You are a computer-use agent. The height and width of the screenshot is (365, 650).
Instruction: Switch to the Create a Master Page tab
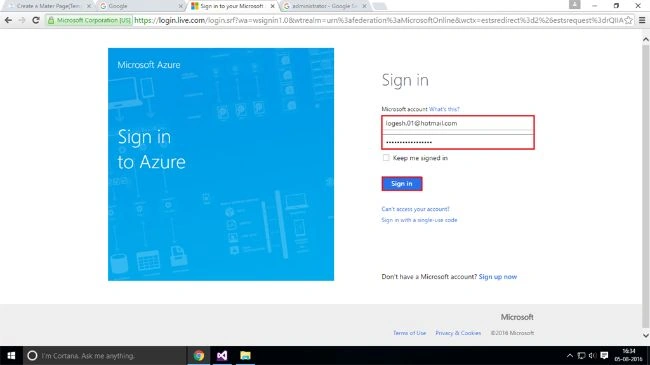tap(49, 6)
